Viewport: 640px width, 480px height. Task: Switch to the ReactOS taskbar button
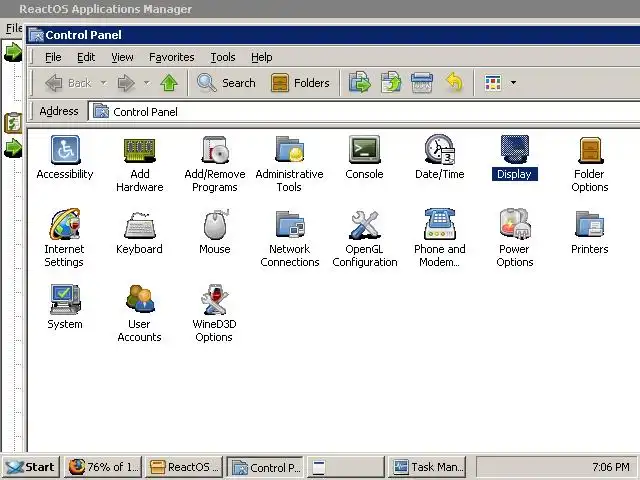tap(184, 467)
